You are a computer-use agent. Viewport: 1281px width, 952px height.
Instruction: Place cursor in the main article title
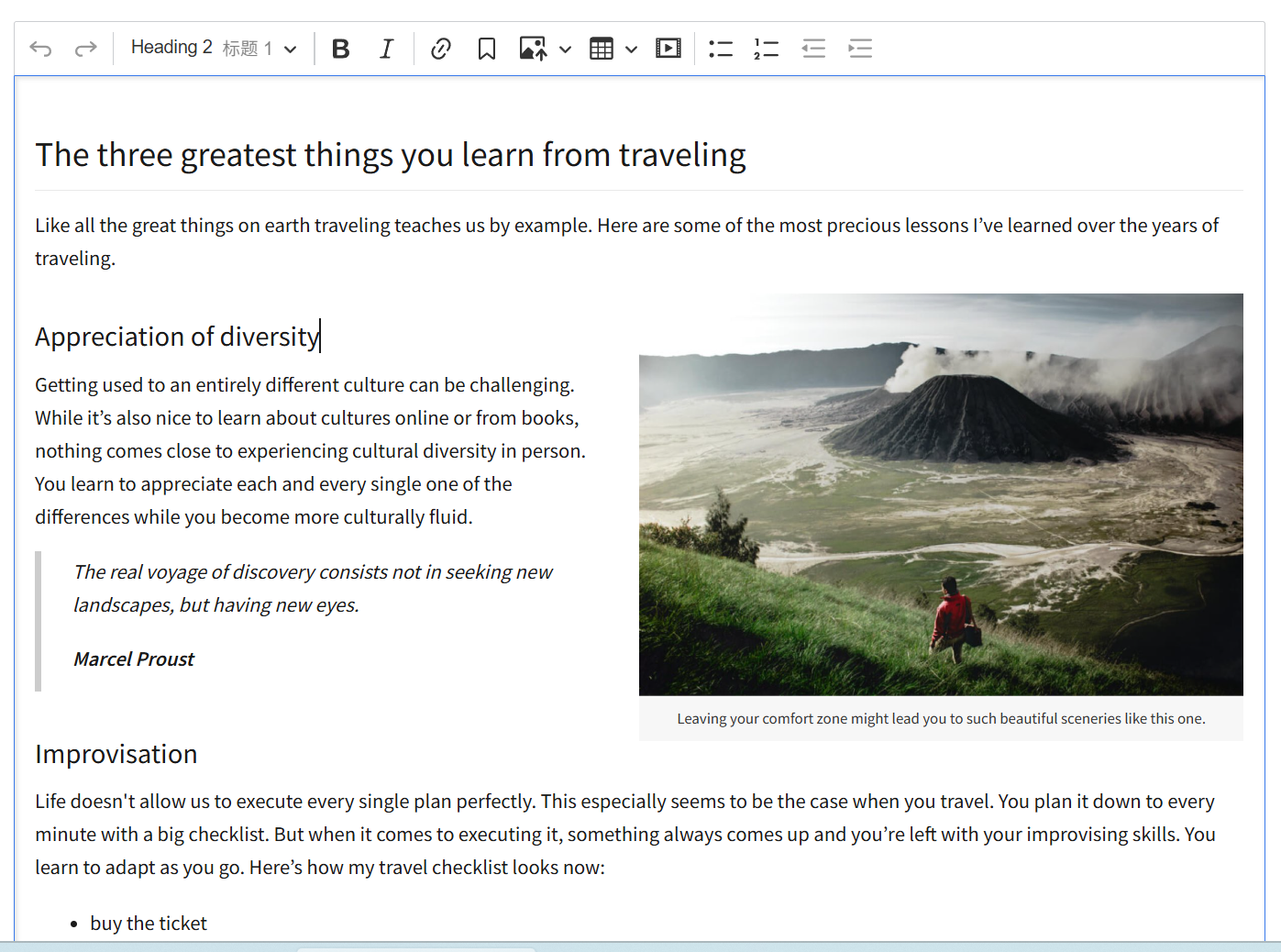(x=391, y=155)
